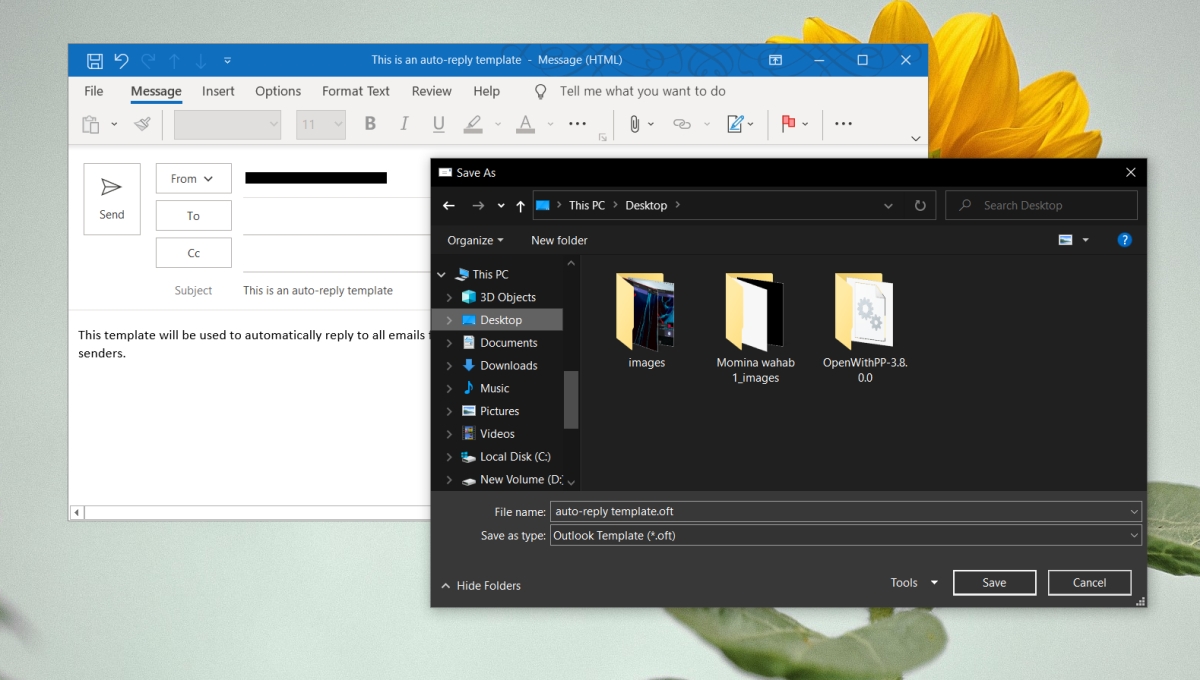This screenshot has width=1200, height=680.
Task: Toggle bold formatting
Action: 369,123
